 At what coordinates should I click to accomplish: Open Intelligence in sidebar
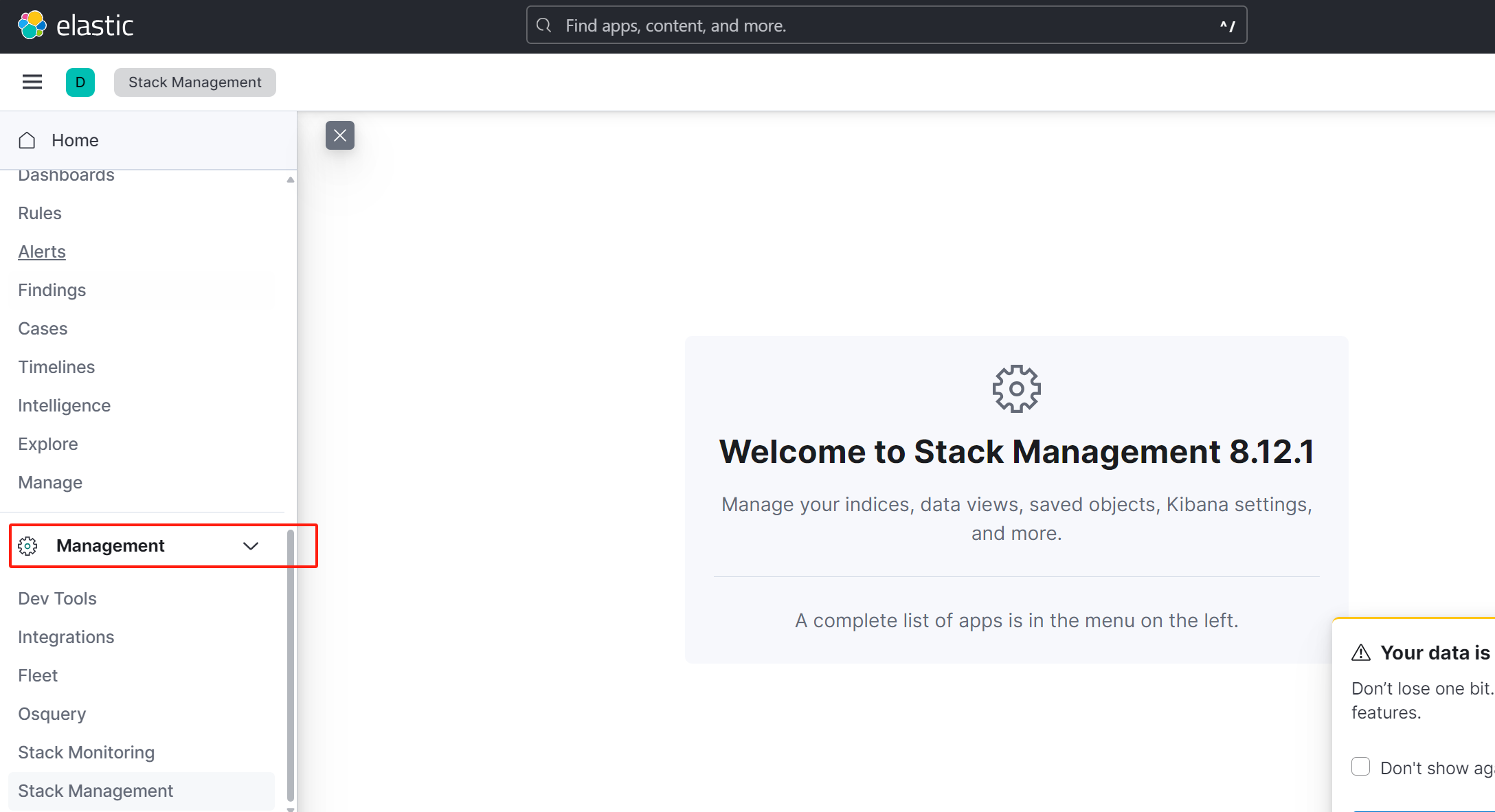tap(65, 405)
